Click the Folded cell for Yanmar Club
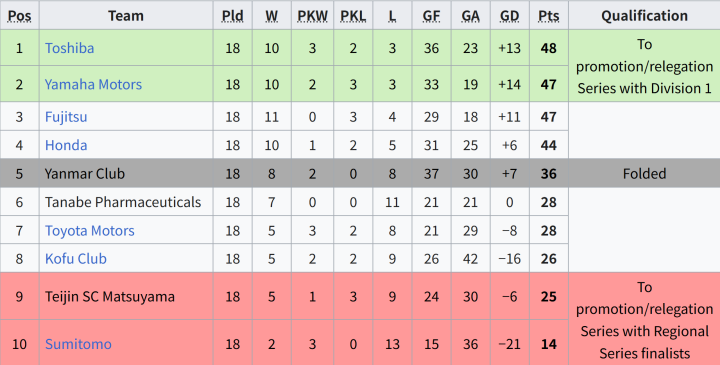 tap(644, 174)
